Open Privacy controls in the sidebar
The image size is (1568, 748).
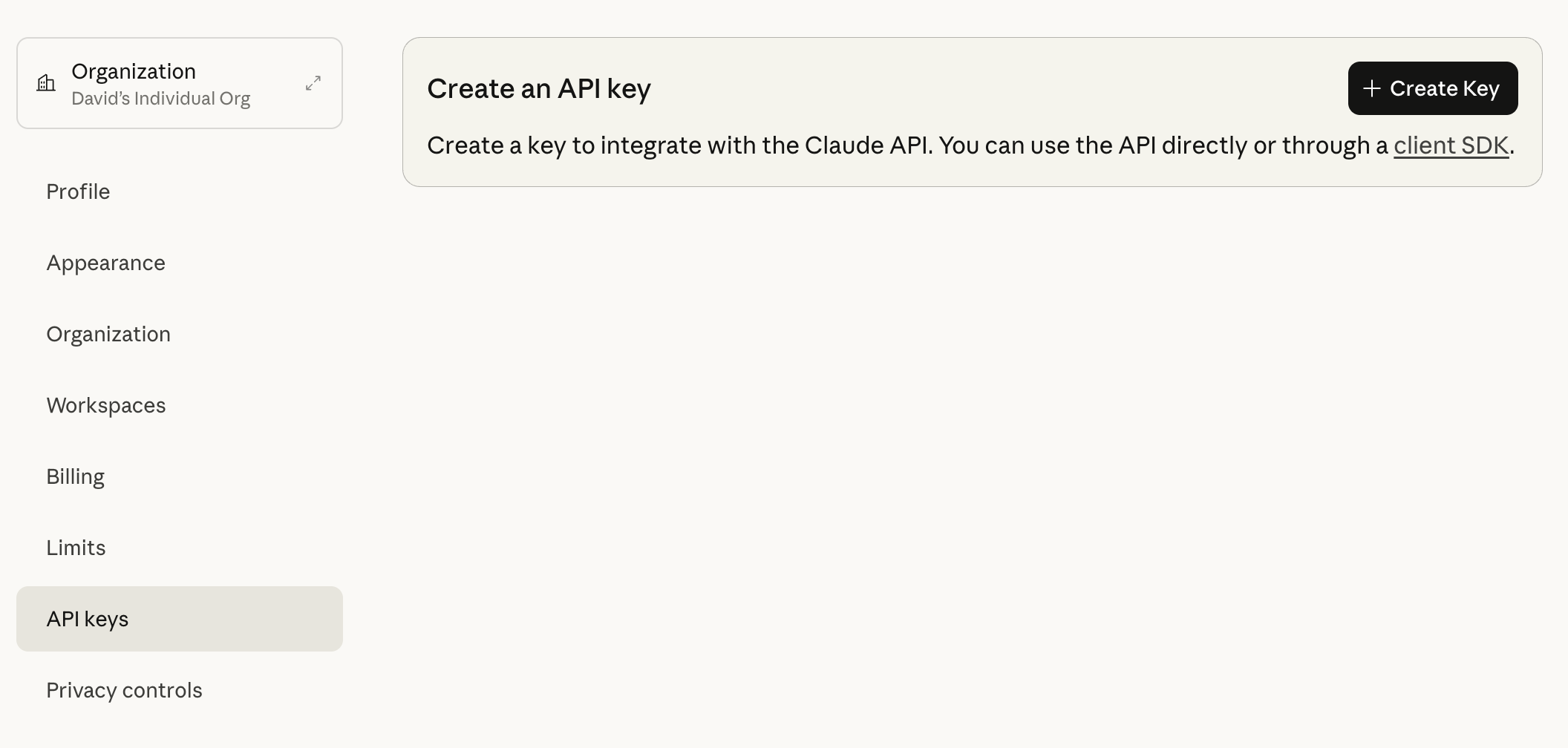coord(124,690)
